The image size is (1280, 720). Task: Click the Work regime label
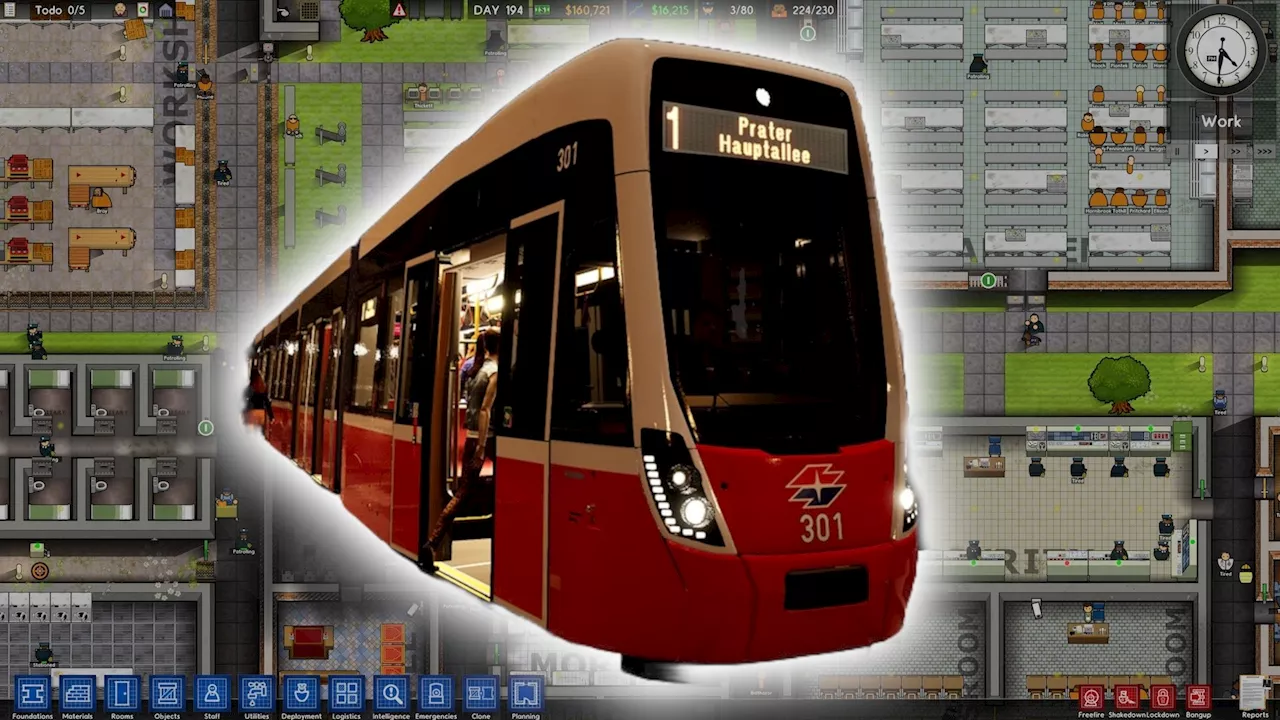point(1221,121)
